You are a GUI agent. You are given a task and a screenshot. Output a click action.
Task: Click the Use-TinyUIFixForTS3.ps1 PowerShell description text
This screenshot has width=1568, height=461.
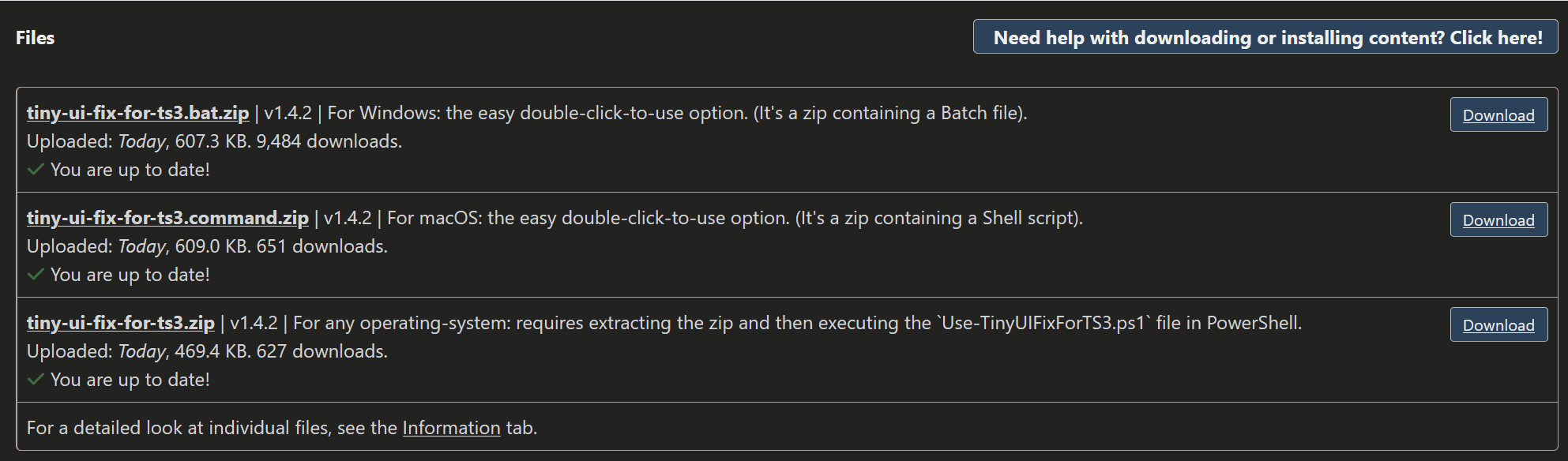pyautogui.click(x=797, y=323)
